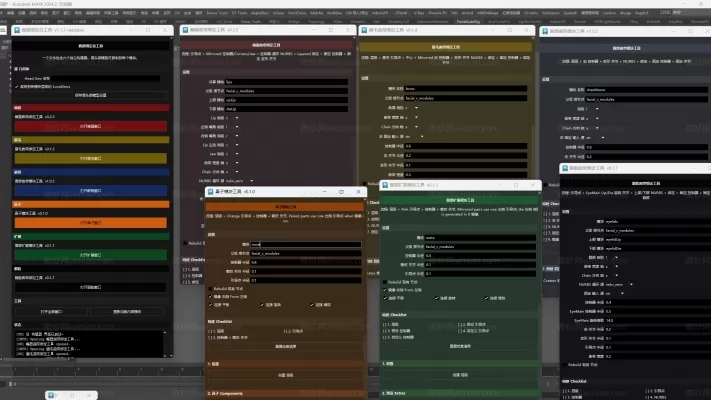
Task: Click the right tools button at launcher bottom
Action: pyautogui.click(x=127, y=312)
